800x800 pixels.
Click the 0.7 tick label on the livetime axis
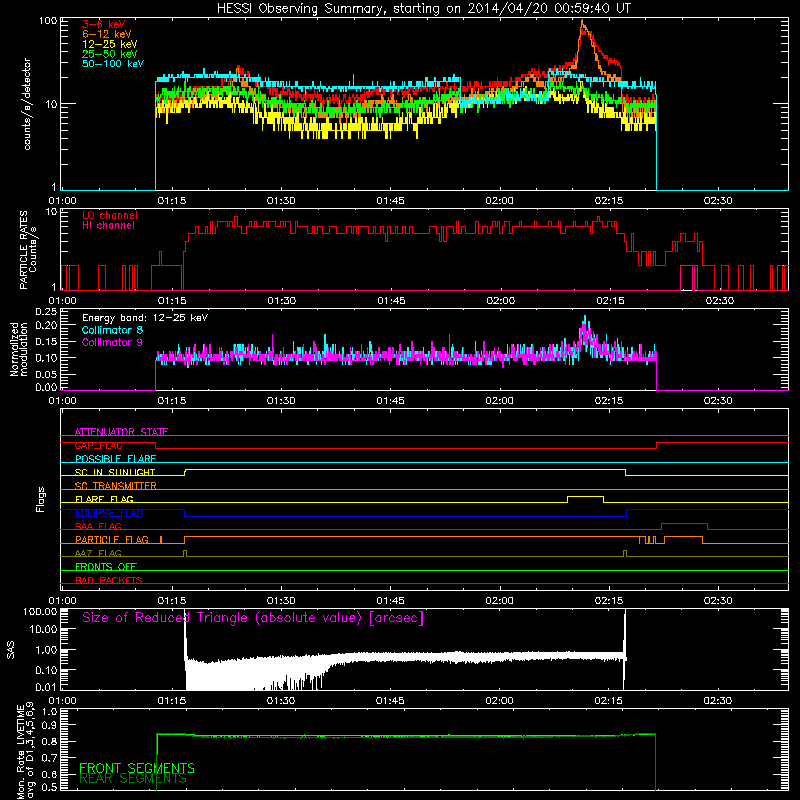49,758
